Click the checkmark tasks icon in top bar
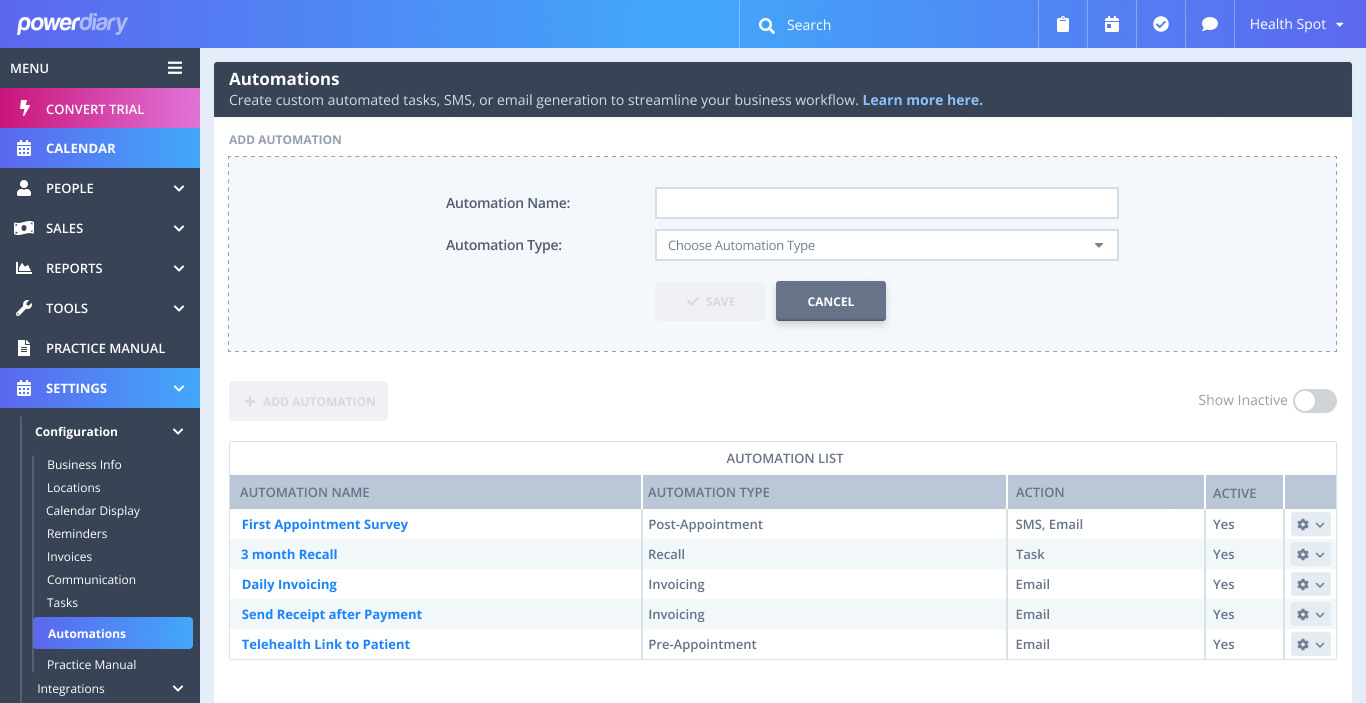Image resolution: width=1366 pixels, height=703 pixels. pyautogui.click(x=1161, y=24)
